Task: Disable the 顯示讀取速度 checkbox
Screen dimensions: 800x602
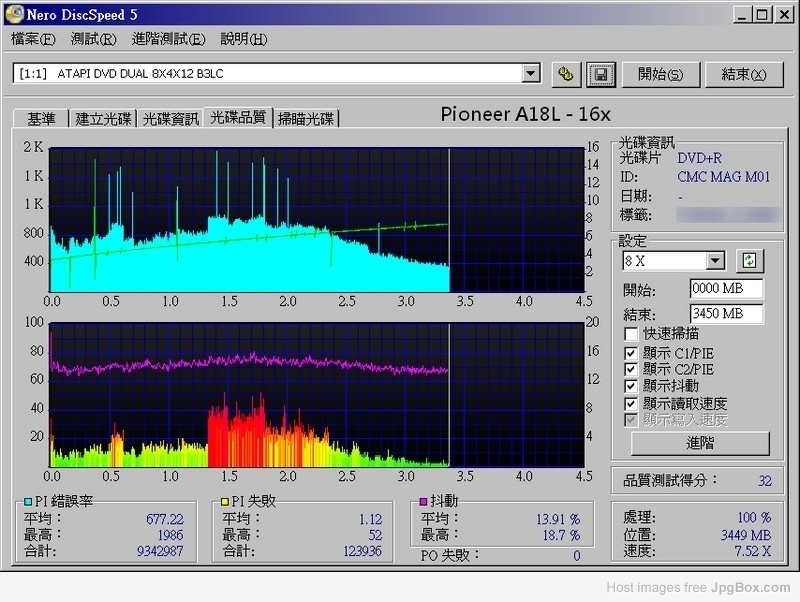Action: click(x=630, y=403)
